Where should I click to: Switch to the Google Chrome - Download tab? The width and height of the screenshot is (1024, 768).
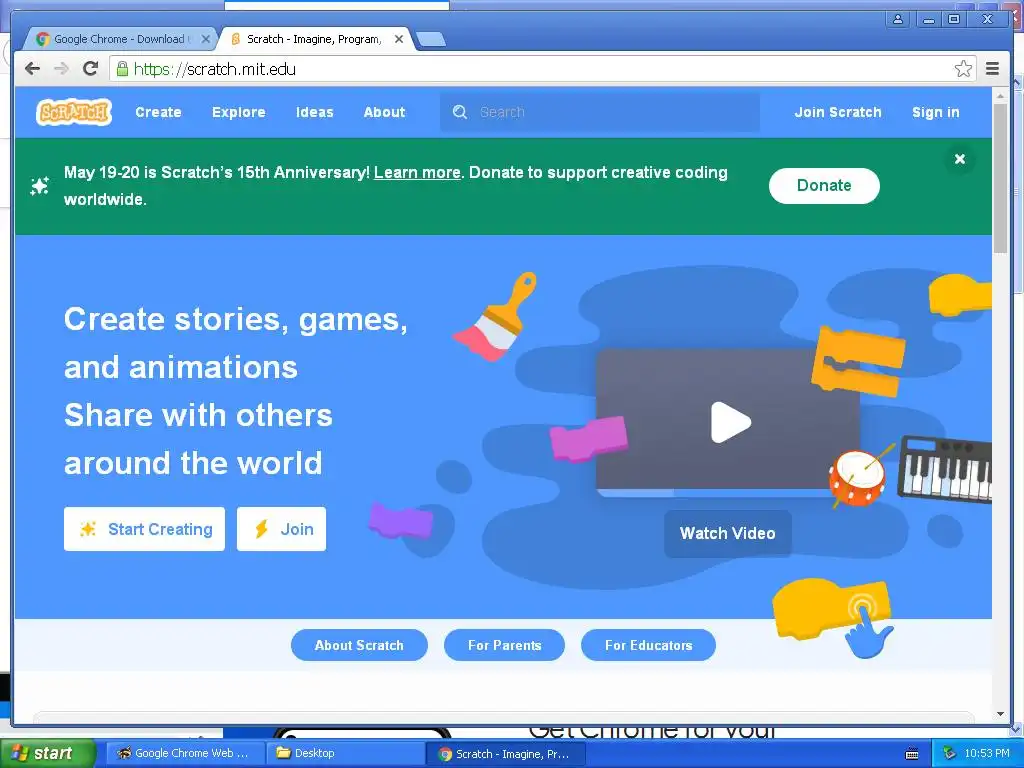(x=120, y=39)
